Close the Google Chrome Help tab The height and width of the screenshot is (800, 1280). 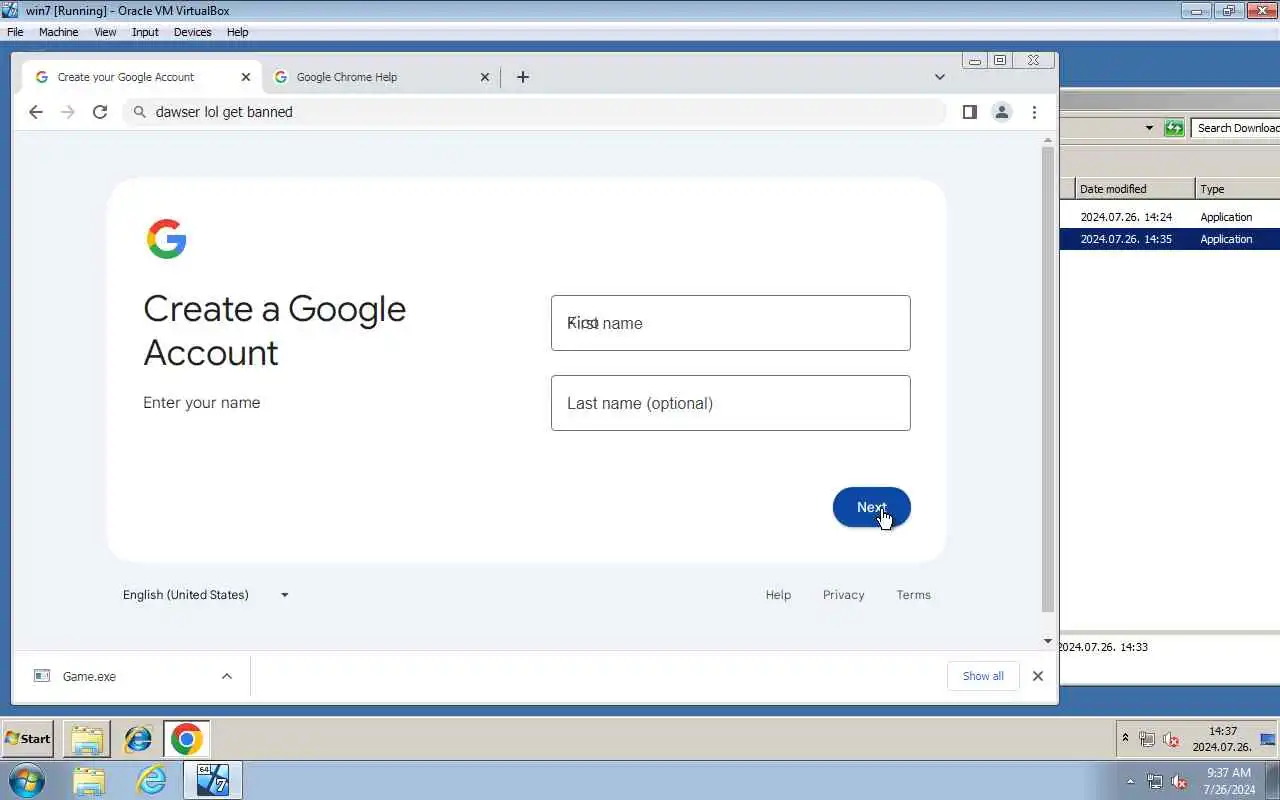485,77
